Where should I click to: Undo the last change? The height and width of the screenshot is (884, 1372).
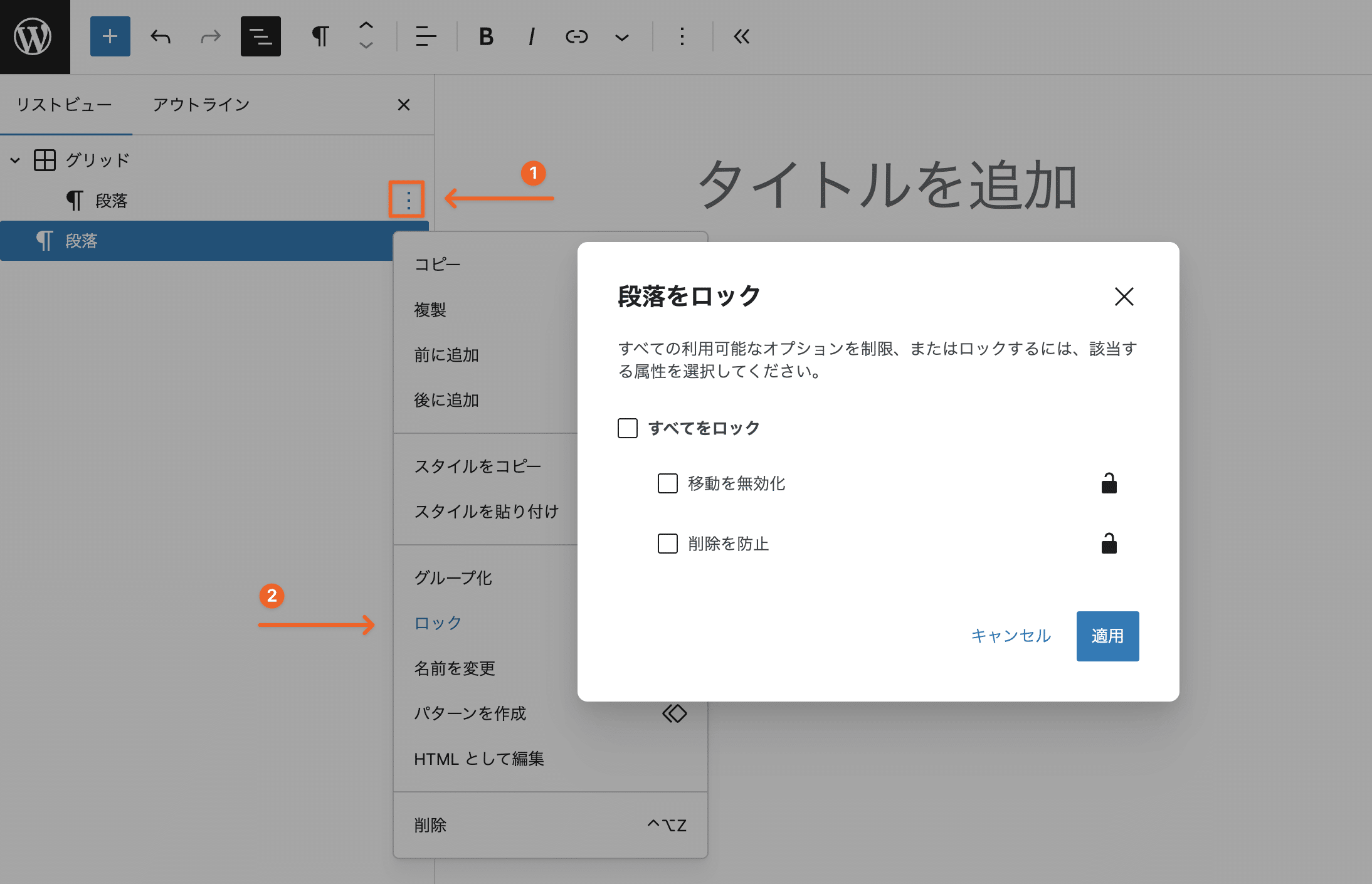tap(161, 36)
